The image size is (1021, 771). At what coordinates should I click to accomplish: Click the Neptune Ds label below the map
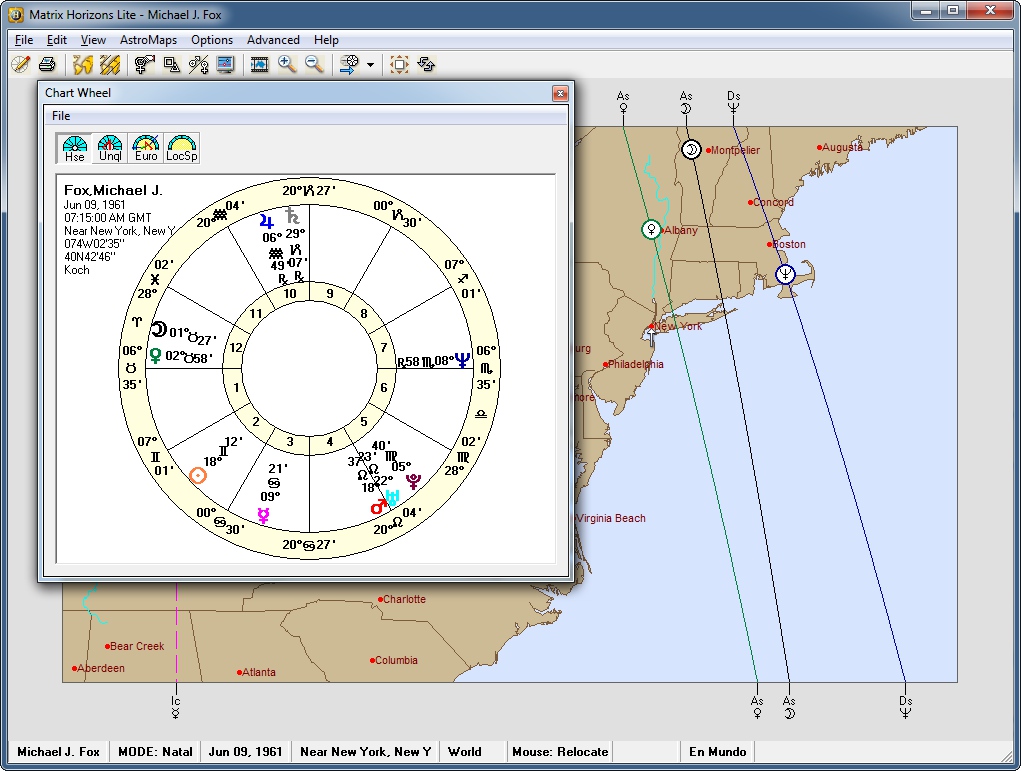pos(906,707)
